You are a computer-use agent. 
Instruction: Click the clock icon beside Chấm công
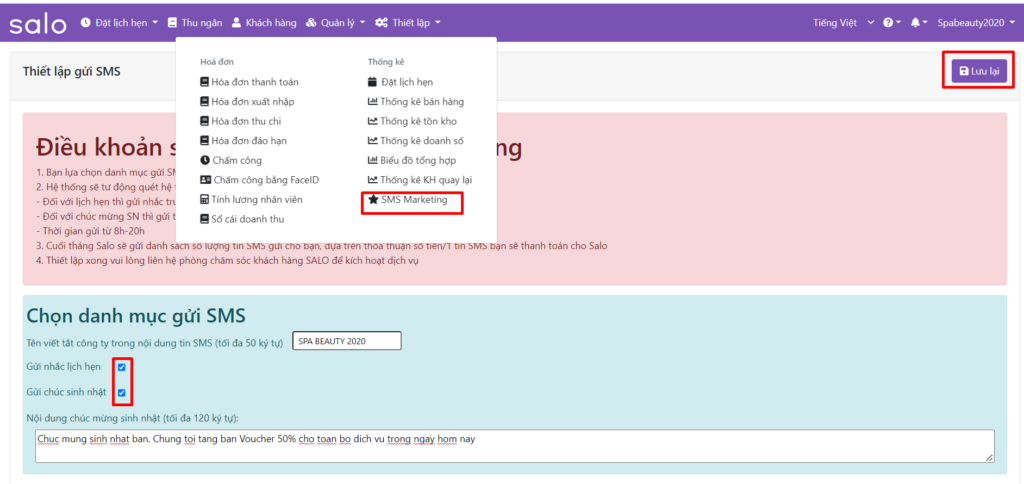205,160
